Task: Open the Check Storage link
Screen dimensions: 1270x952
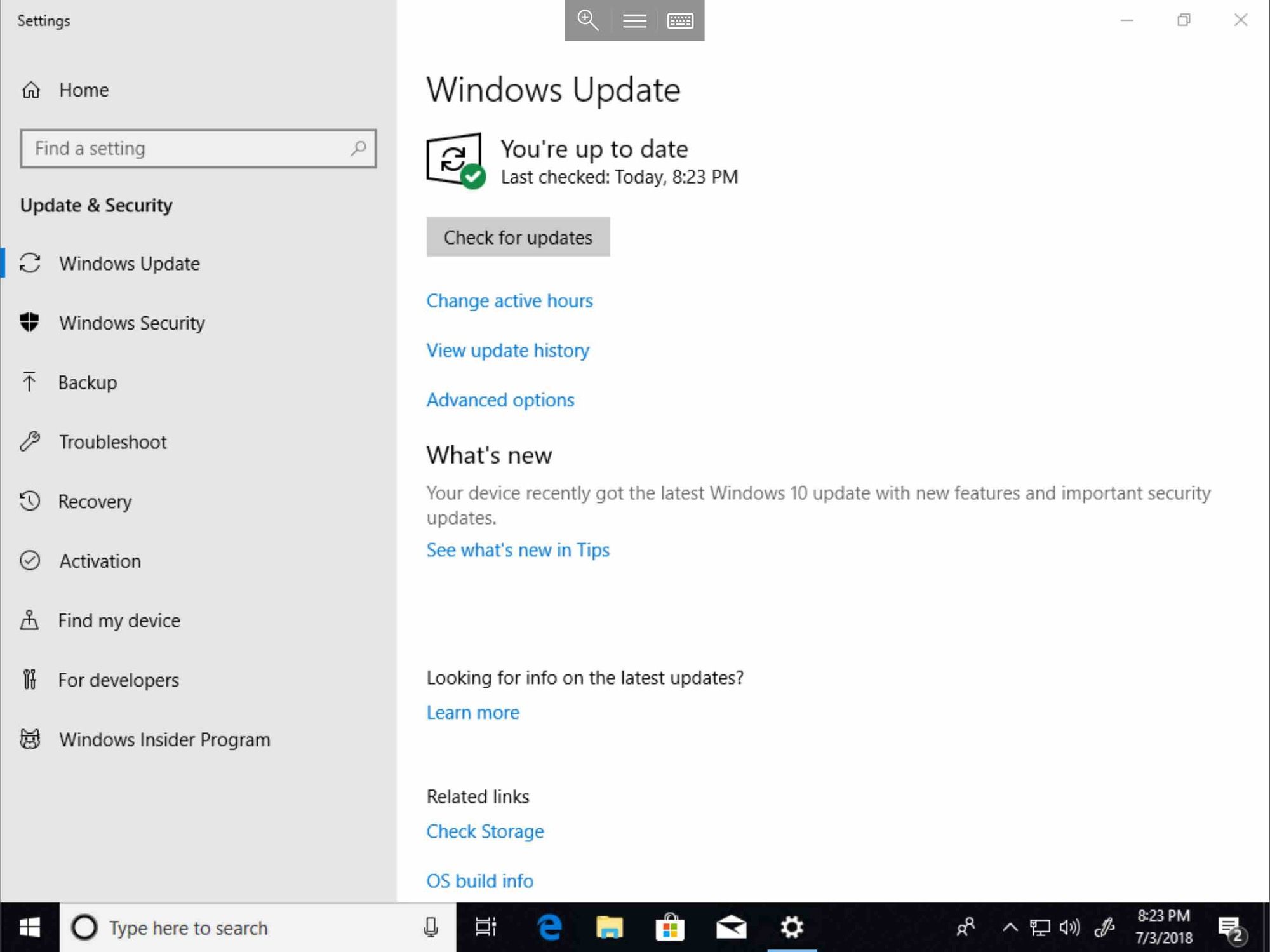Action: coord(485,831)
